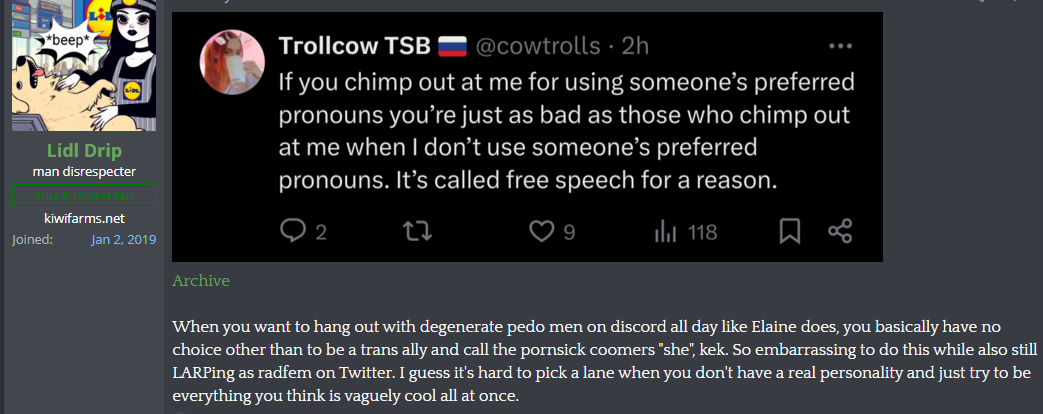Click the True & Honest Fan badge
1043x414 pixels.
coord(84,196)
